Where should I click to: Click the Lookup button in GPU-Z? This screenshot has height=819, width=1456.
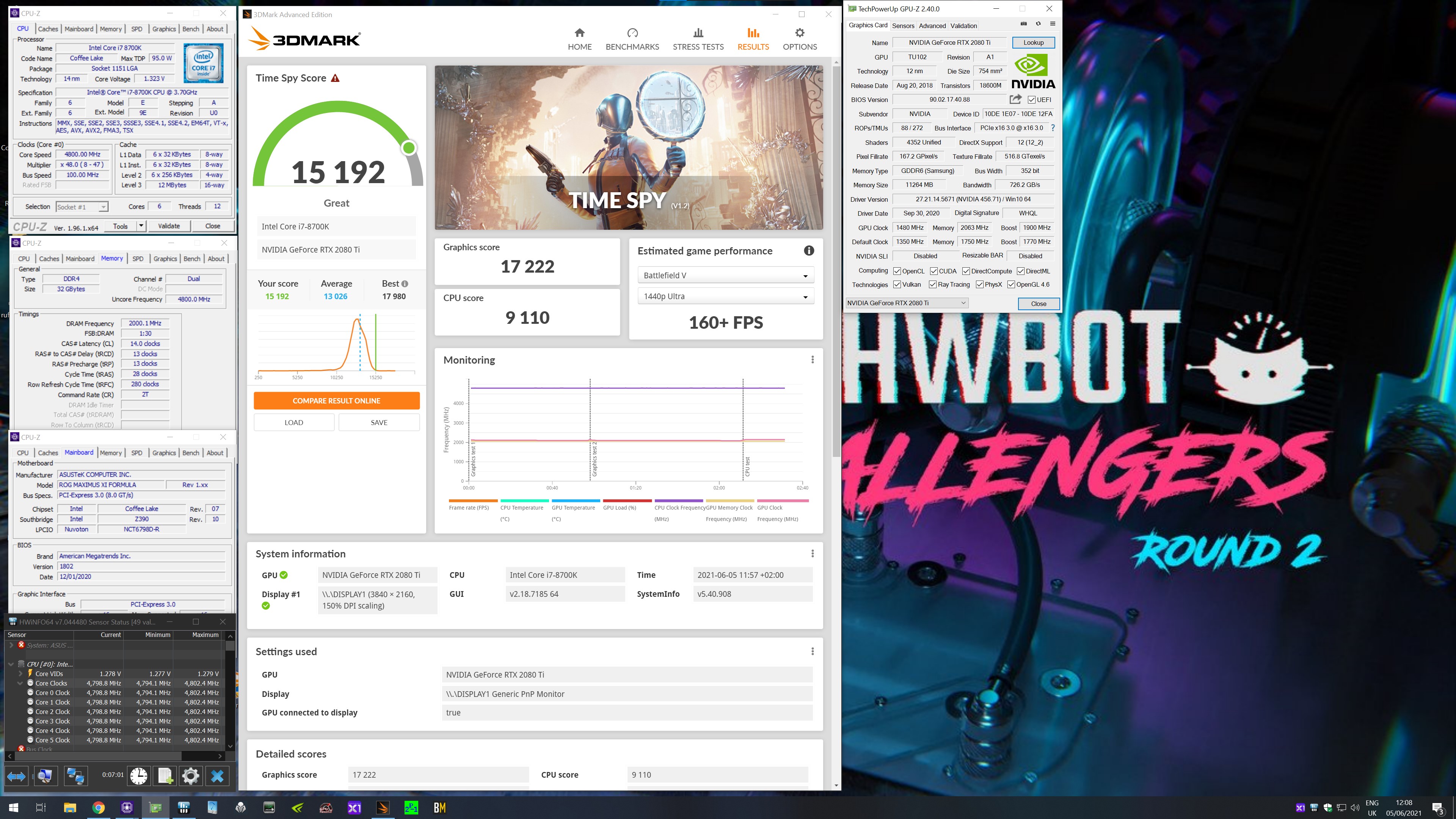coord(1033,42)
